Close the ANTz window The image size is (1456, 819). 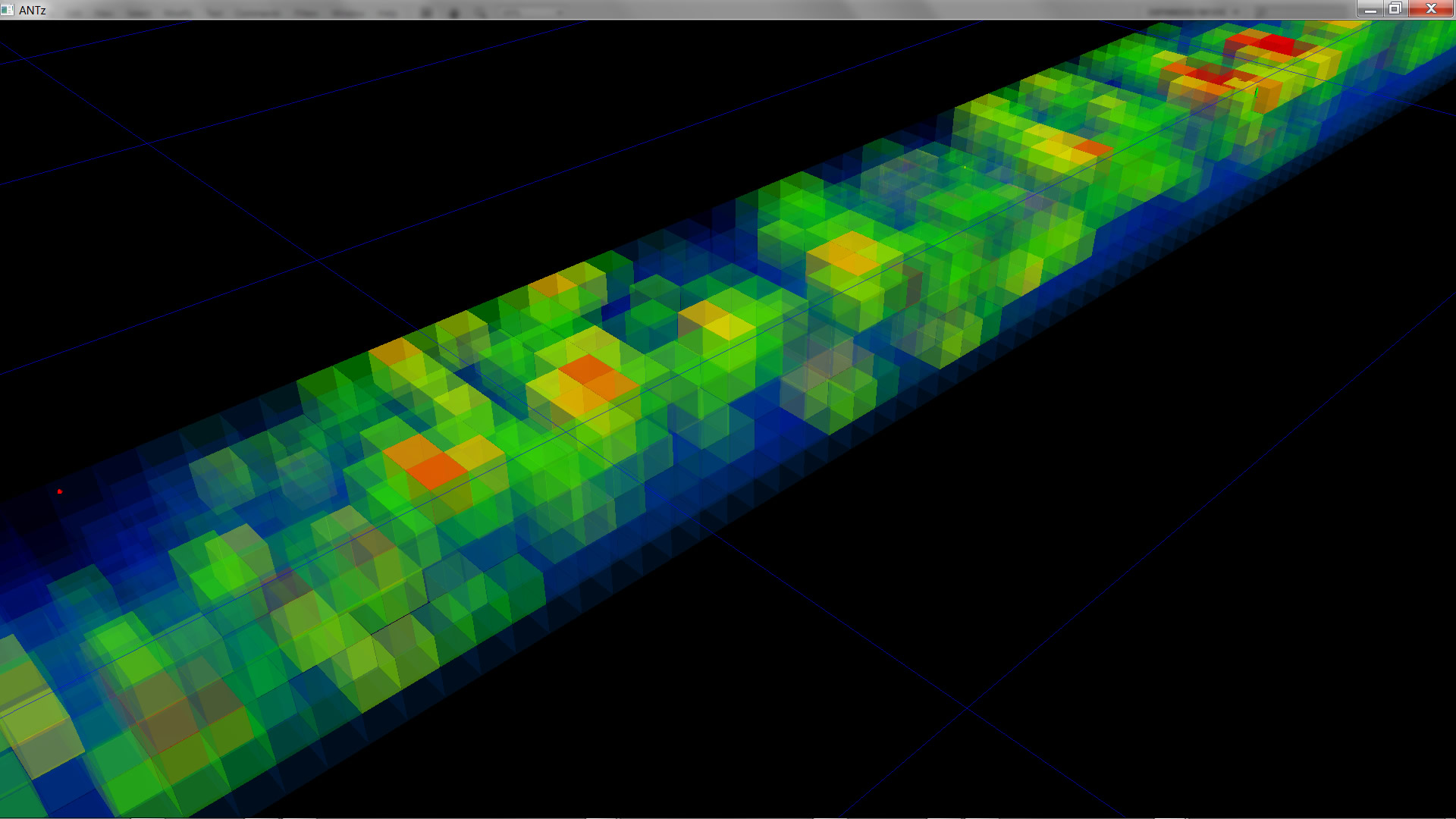click(1431, 9)
